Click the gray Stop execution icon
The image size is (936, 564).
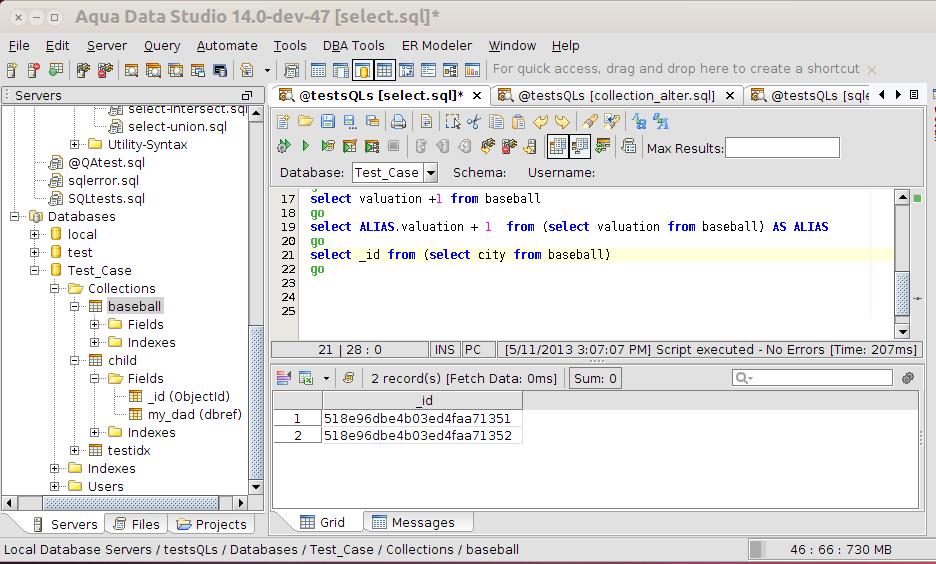pos(393,146)
